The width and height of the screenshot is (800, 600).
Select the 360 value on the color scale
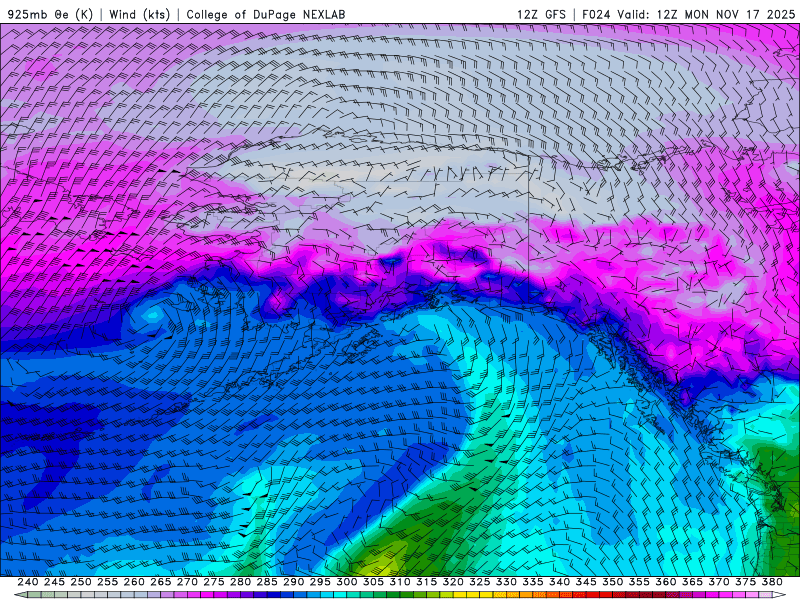(665, 582)
